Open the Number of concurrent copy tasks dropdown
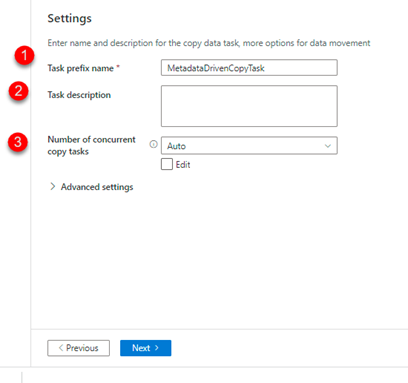408x383 pixels. pos(249,146)
